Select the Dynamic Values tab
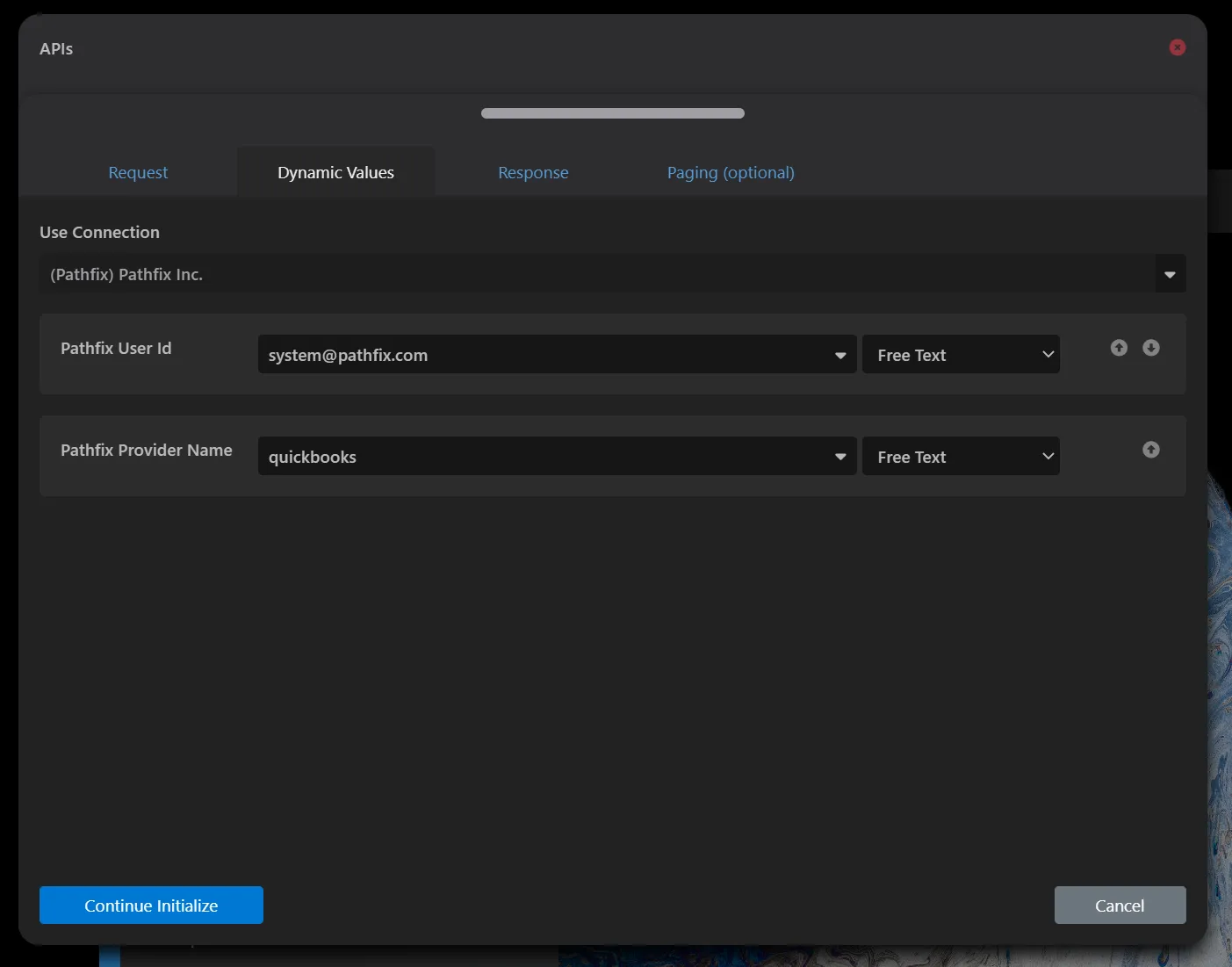 [x=336, y=172]
